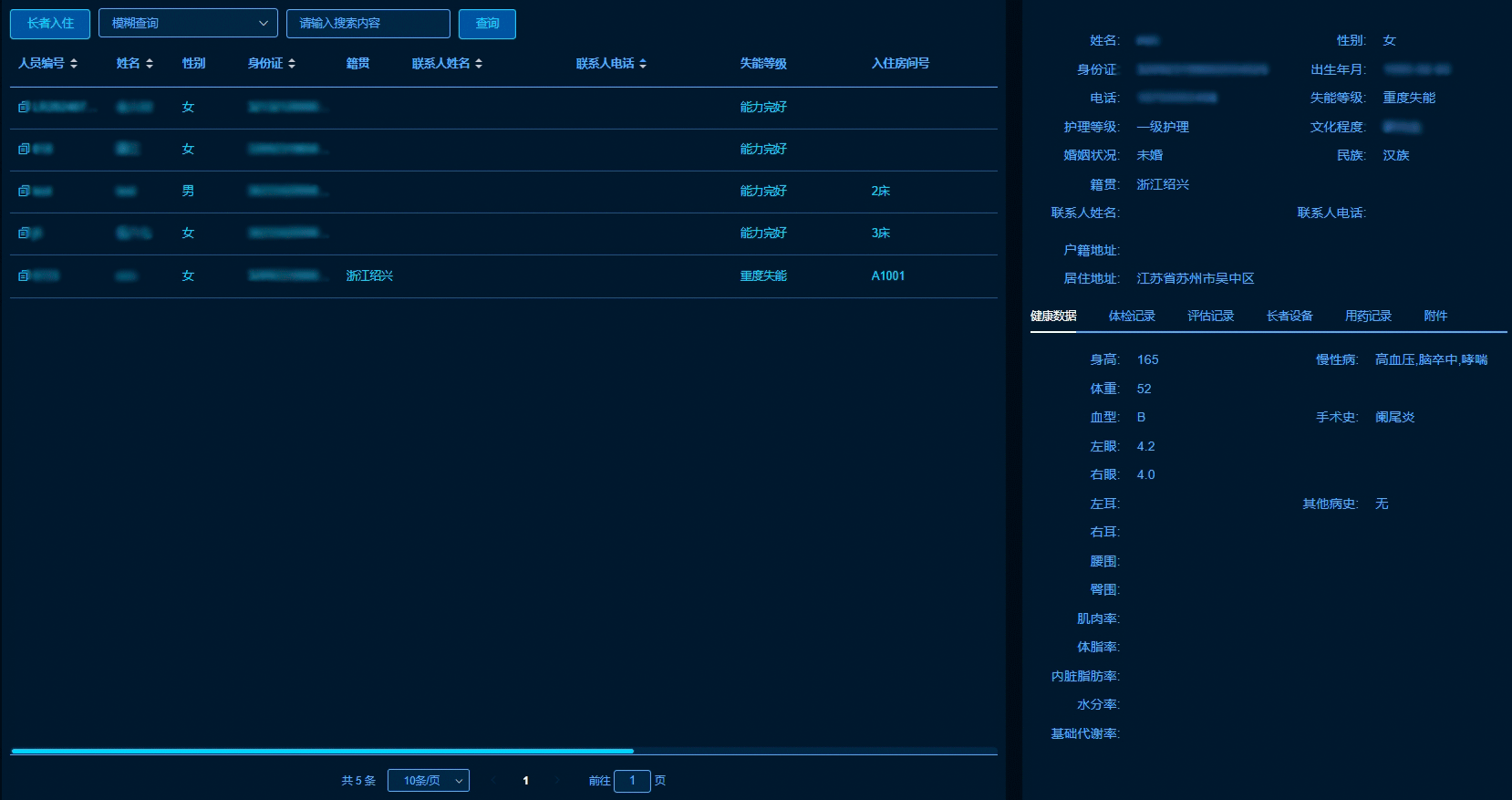1512x800 pixels.
Task: Sort the table by 联系人电话 column
Action: tap(643, 64)
